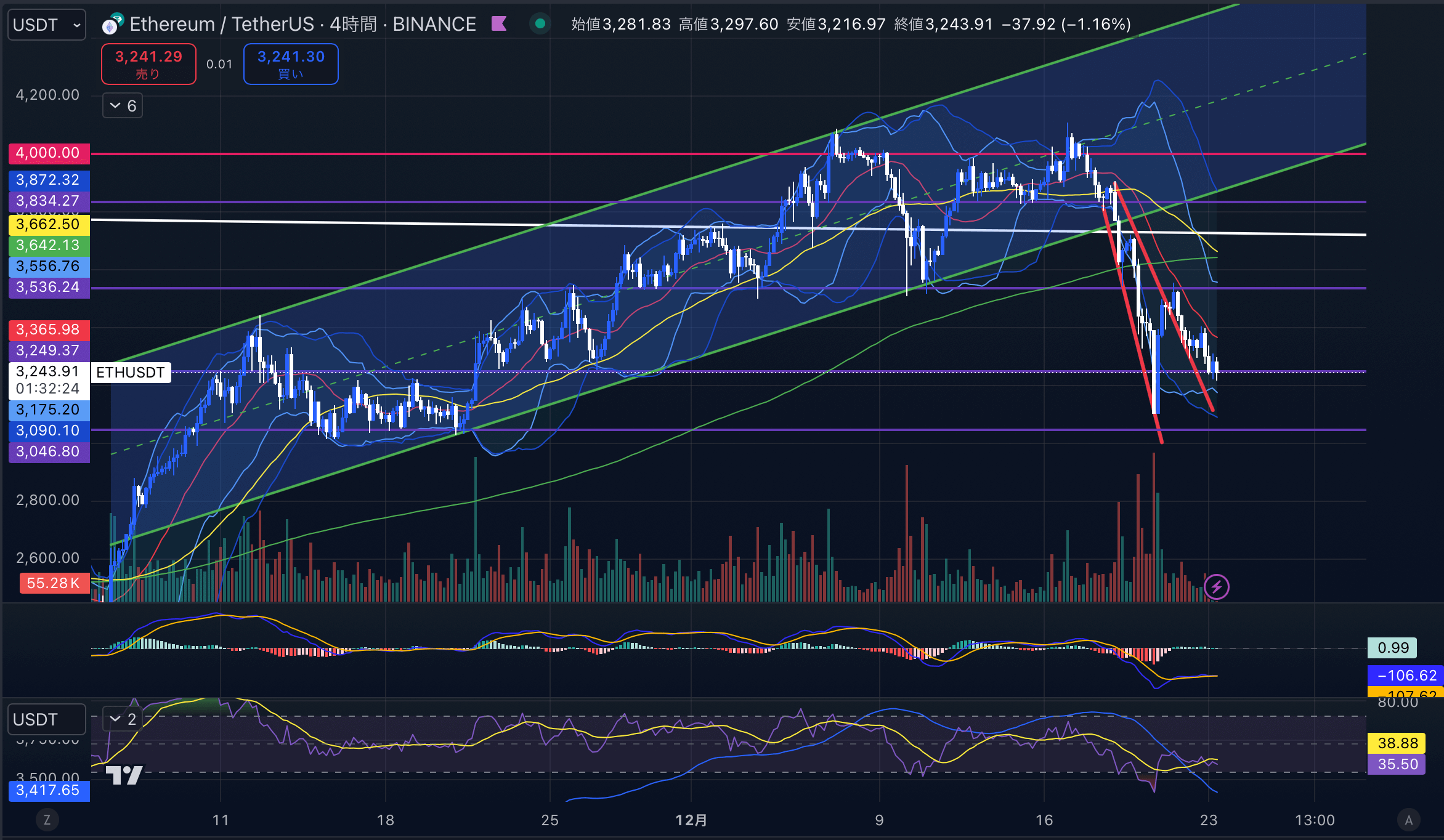Click the 16 date on time axis
This screenshot has width=1444, height=840.
1044,820
